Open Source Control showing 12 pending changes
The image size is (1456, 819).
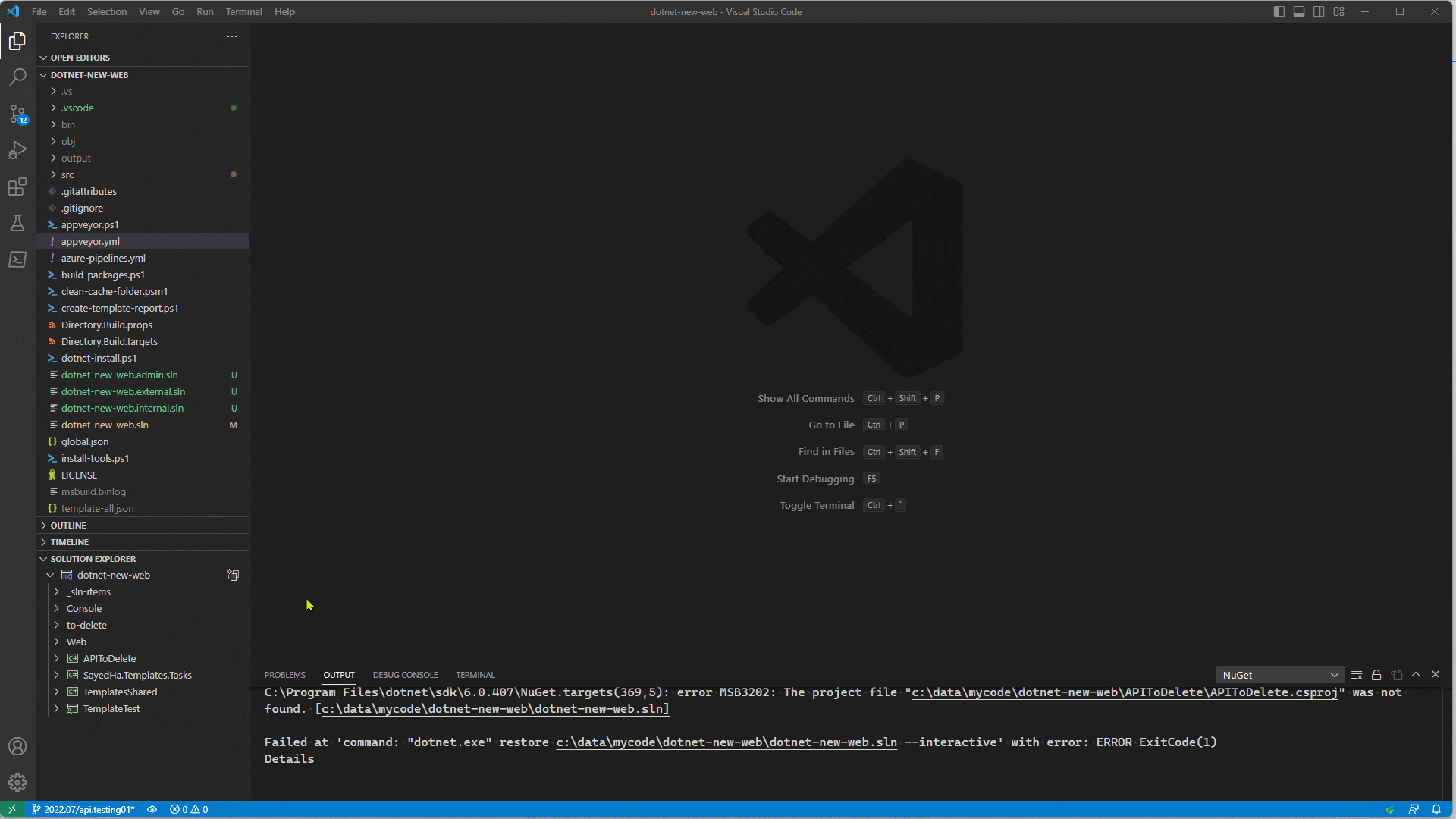tap(18, 114)
